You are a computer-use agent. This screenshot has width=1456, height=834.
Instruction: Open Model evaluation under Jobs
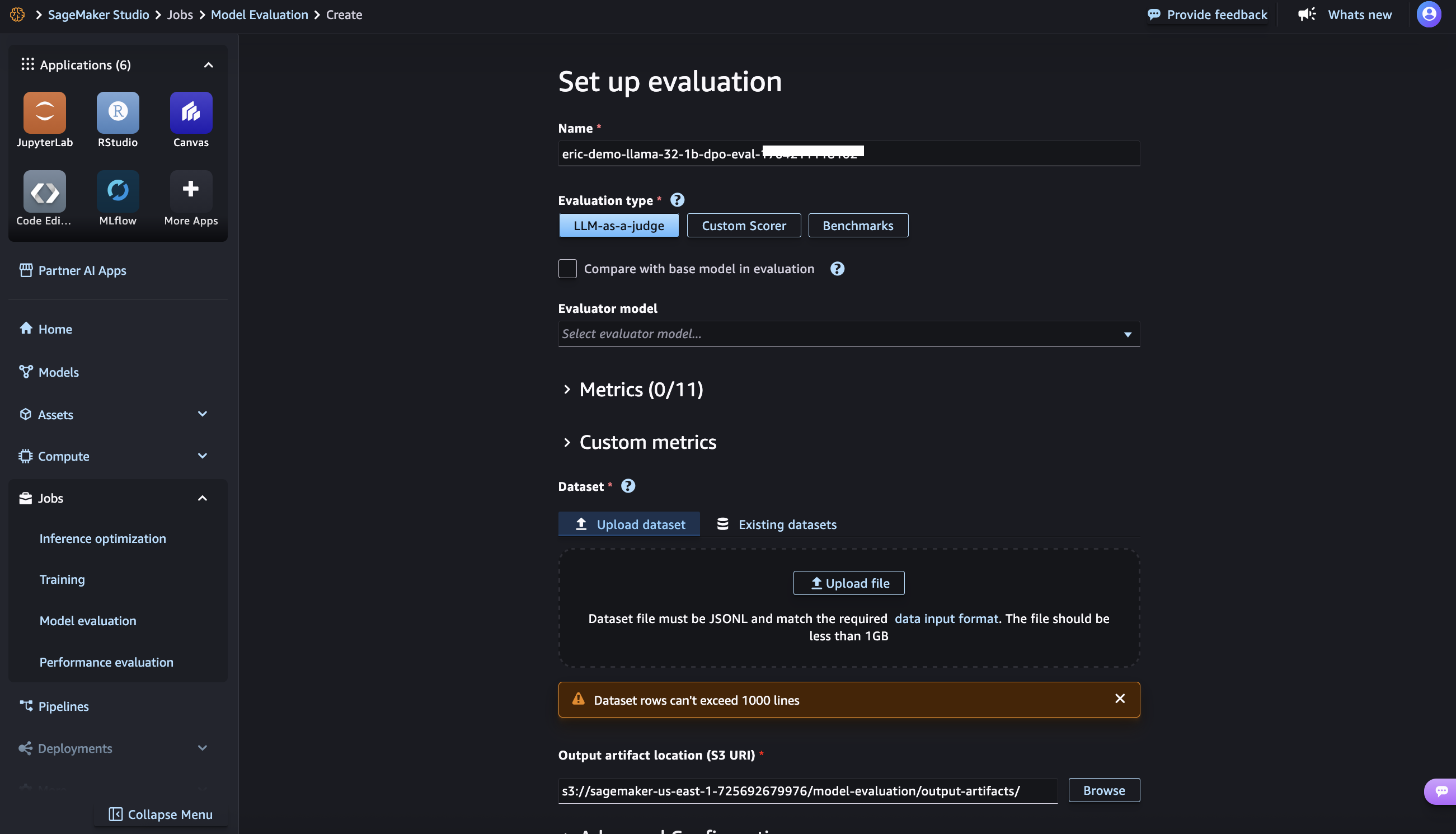click(88, 621)
